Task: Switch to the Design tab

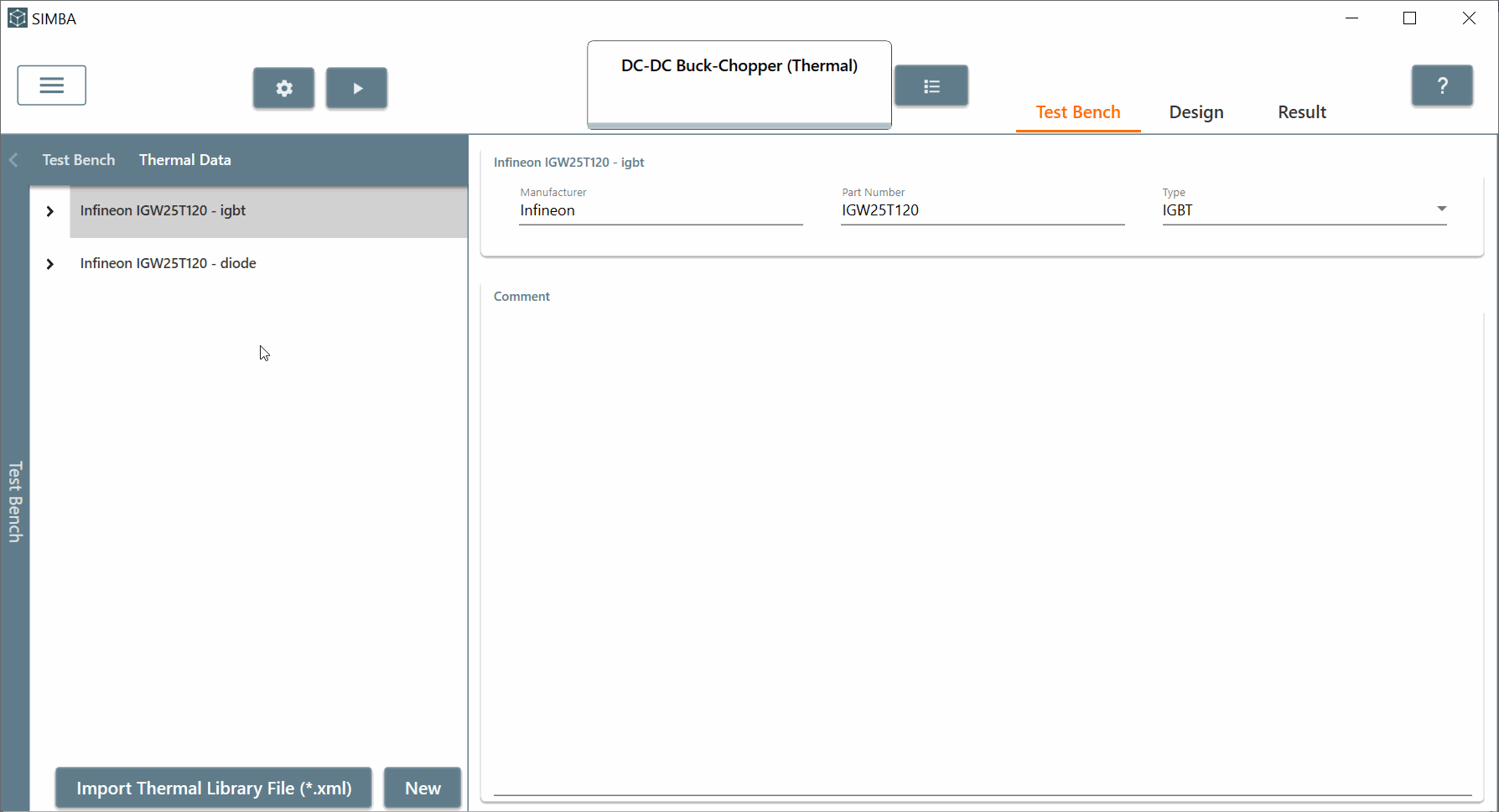Action: (x=1196, y=112)
